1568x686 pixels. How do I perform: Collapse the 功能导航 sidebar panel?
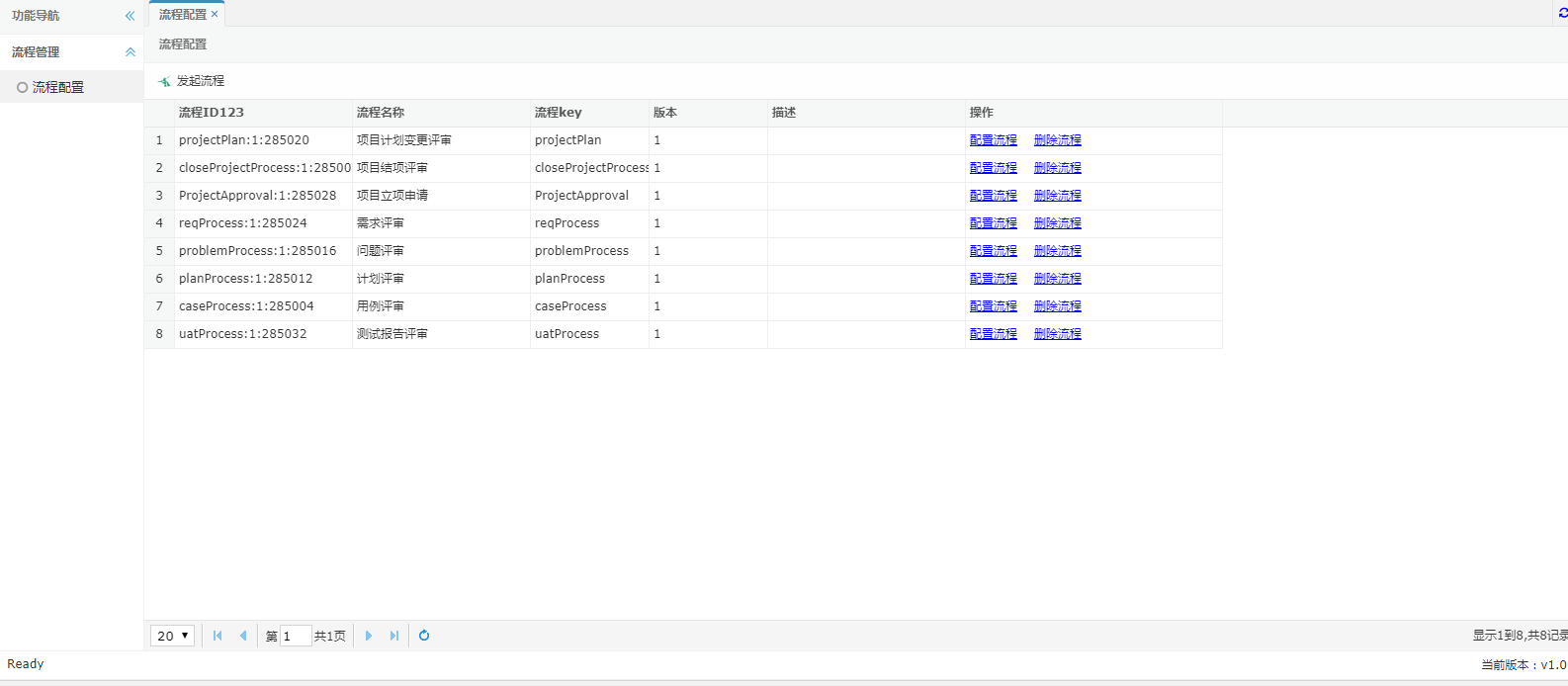[x=130, y=16]
